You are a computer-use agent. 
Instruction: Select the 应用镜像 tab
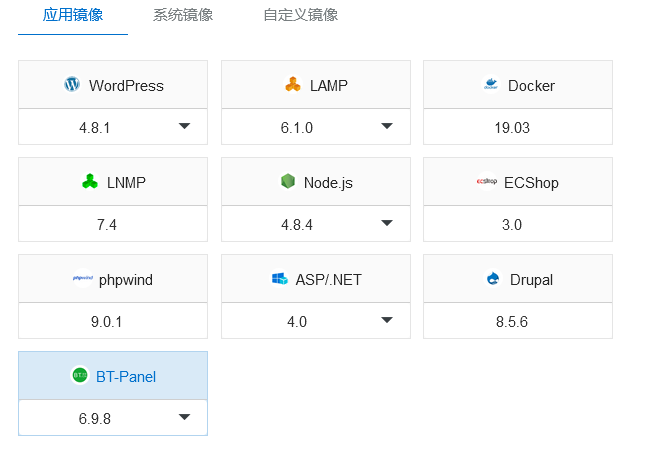click(x=73, y=15)
